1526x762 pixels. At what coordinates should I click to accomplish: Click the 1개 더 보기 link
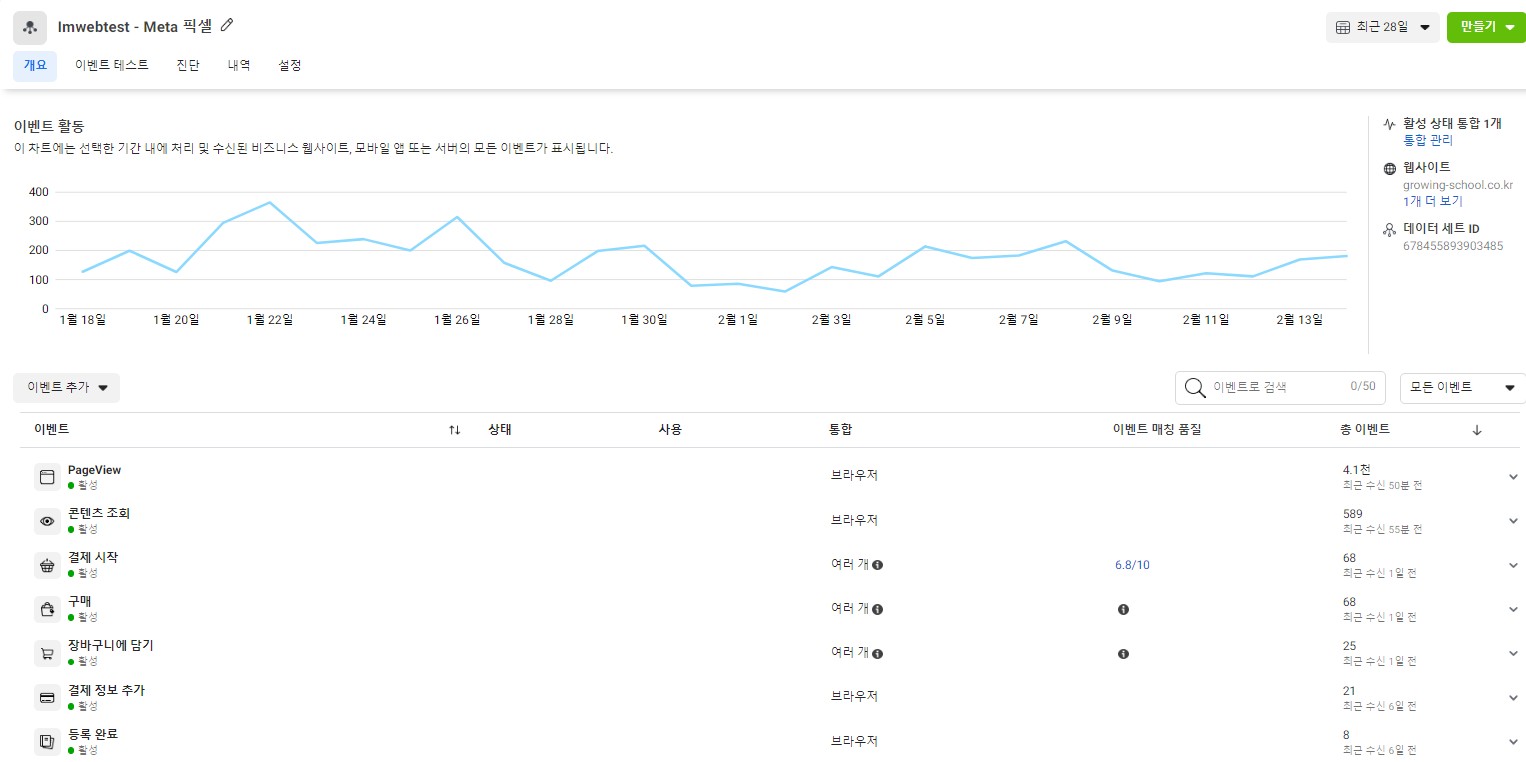(x=1433, y=201)
